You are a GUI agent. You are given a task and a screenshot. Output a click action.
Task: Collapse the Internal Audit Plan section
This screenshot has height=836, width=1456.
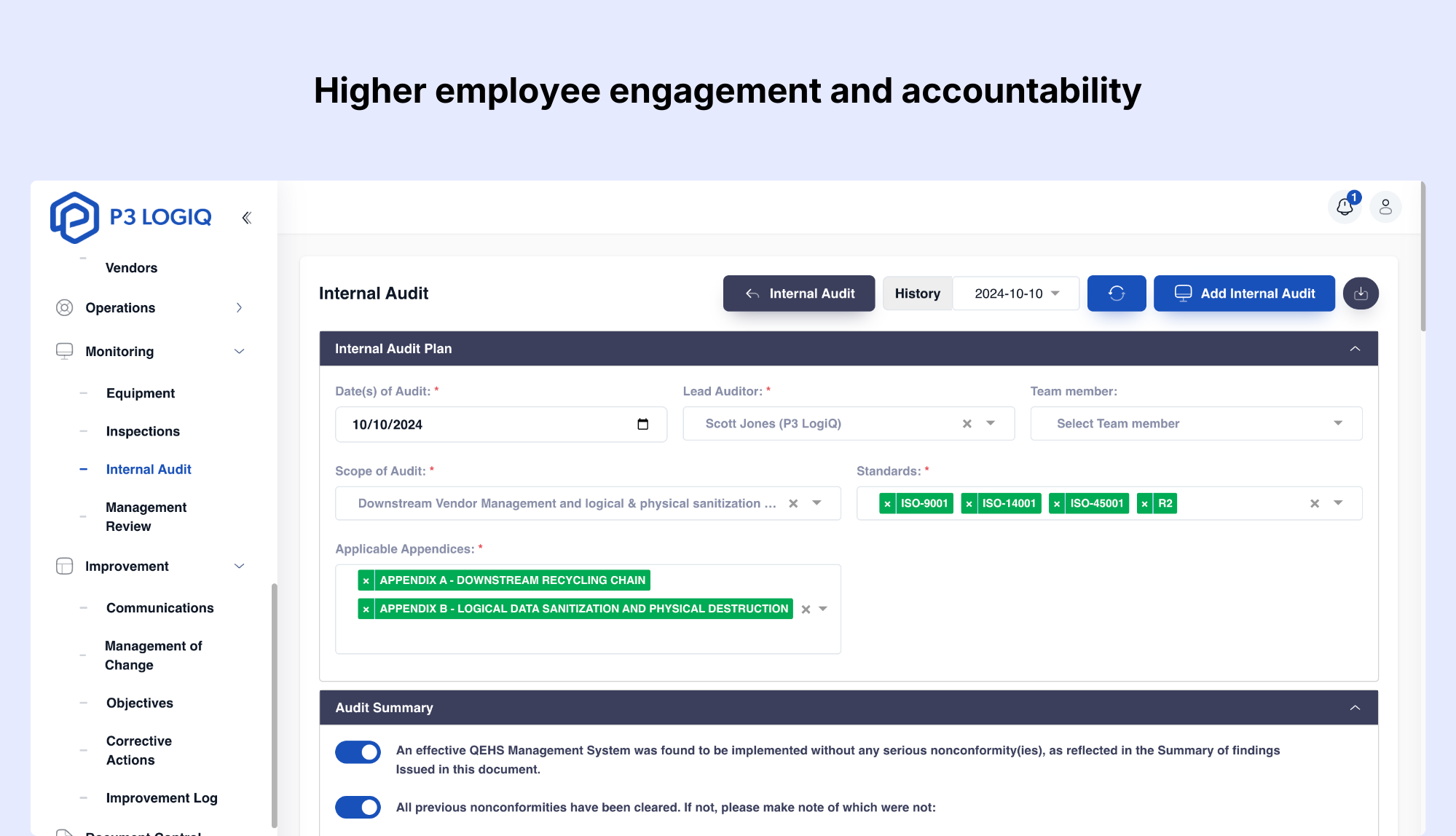[1355, 349]
